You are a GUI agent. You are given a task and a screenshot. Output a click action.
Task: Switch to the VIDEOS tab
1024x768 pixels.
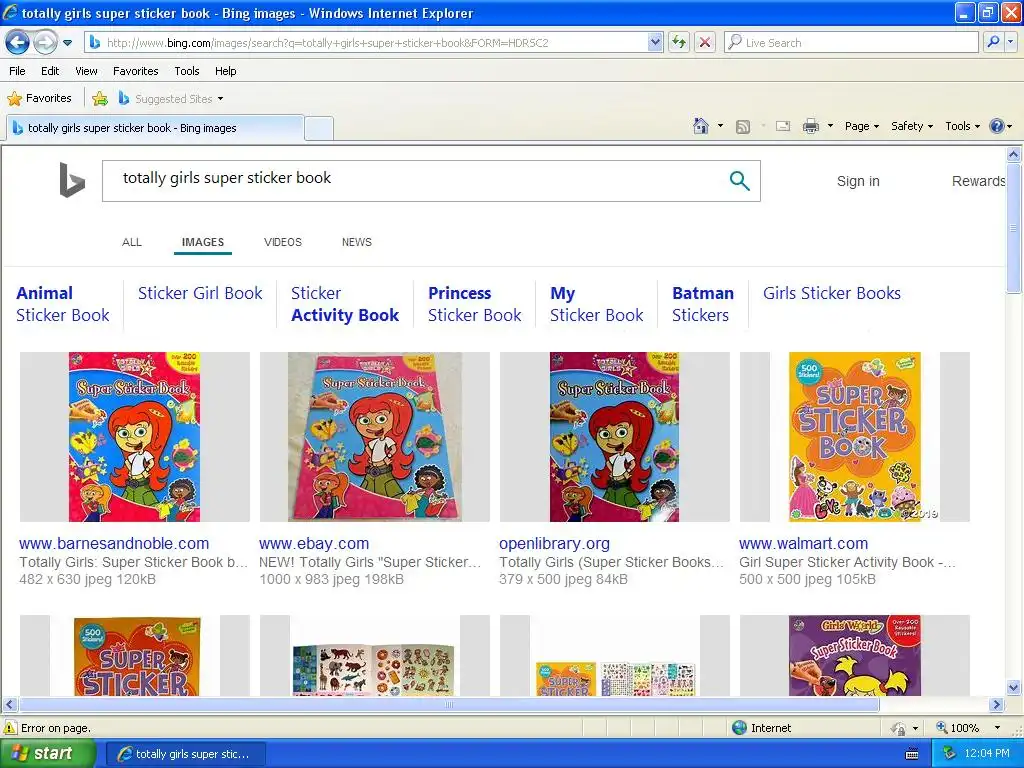[x=282, y=242]
